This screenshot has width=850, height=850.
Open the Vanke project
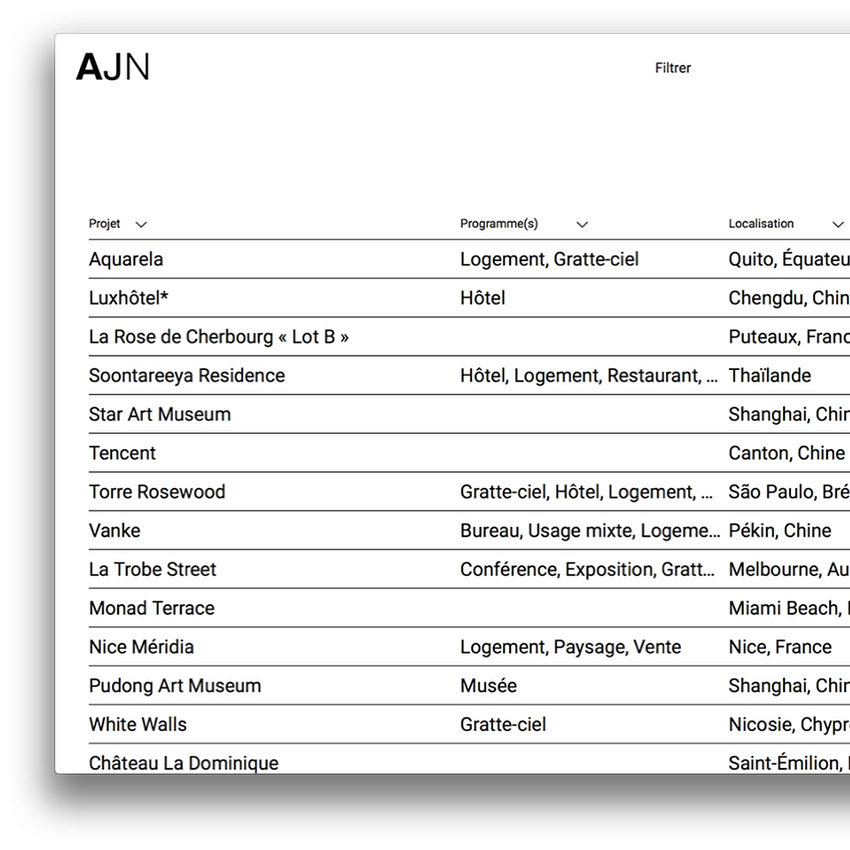click(x=115, y=531)
